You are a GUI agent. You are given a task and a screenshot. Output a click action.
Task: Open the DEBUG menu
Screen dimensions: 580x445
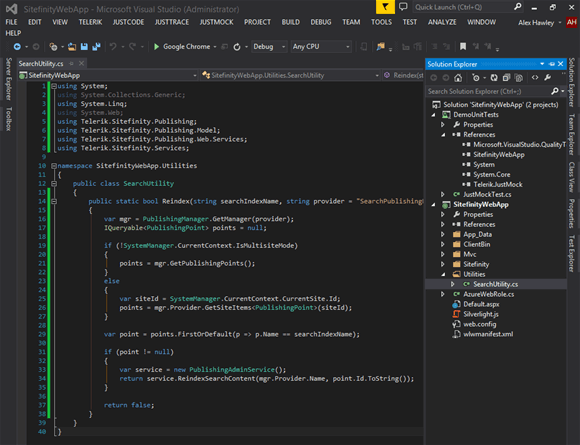[321, 22]
